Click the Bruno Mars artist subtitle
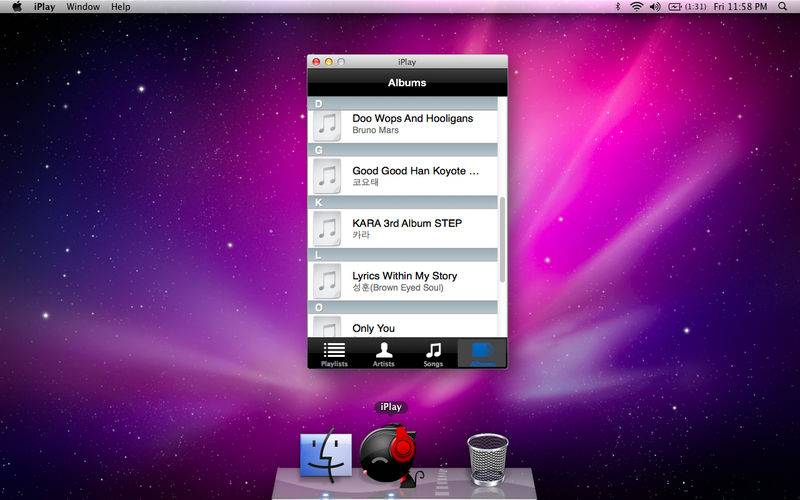Screen dimensions: 800x500 point(376,130)
